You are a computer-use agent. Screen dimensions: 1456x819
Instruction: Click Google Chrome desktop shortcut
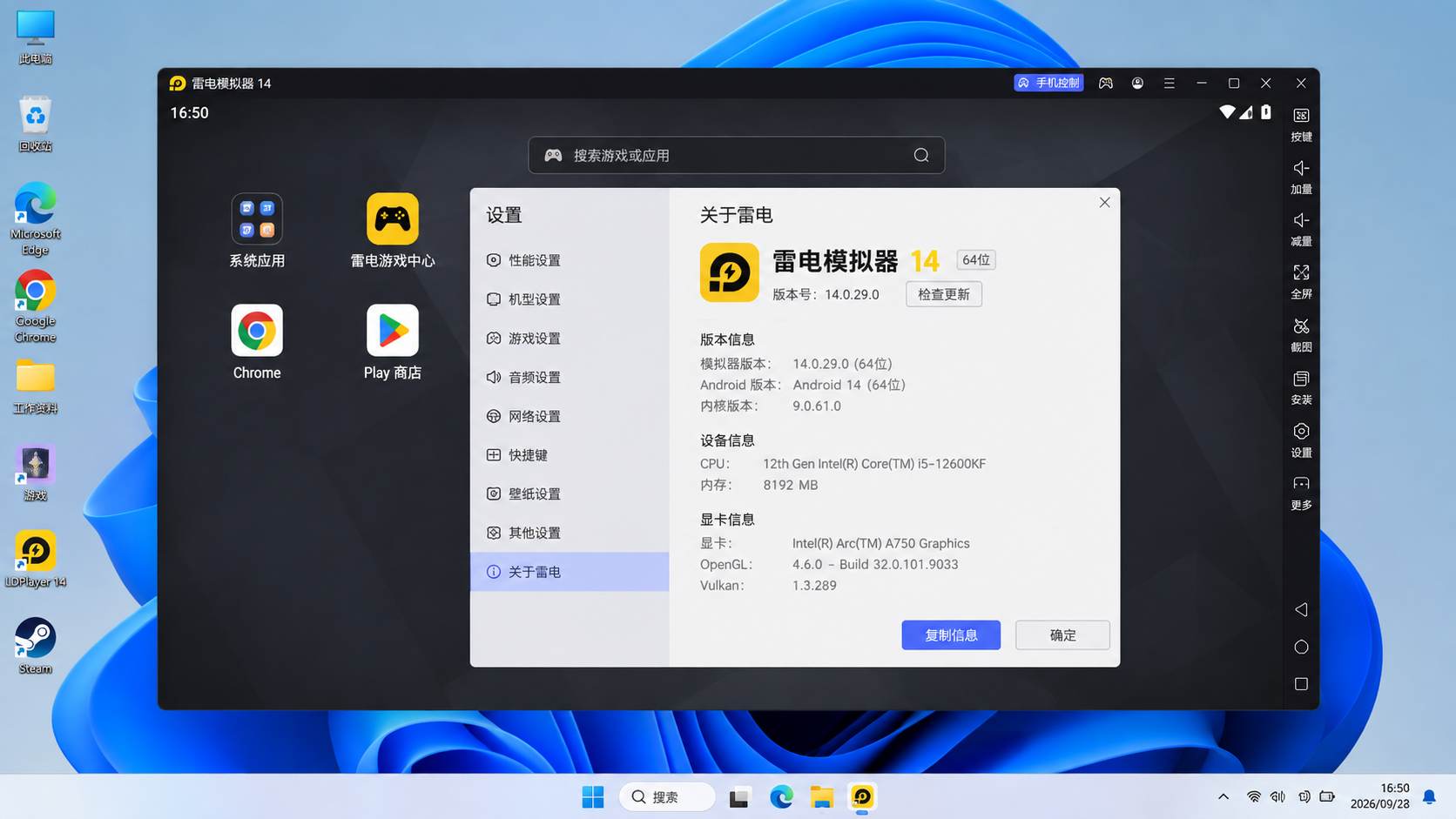(x=36, y=306)
